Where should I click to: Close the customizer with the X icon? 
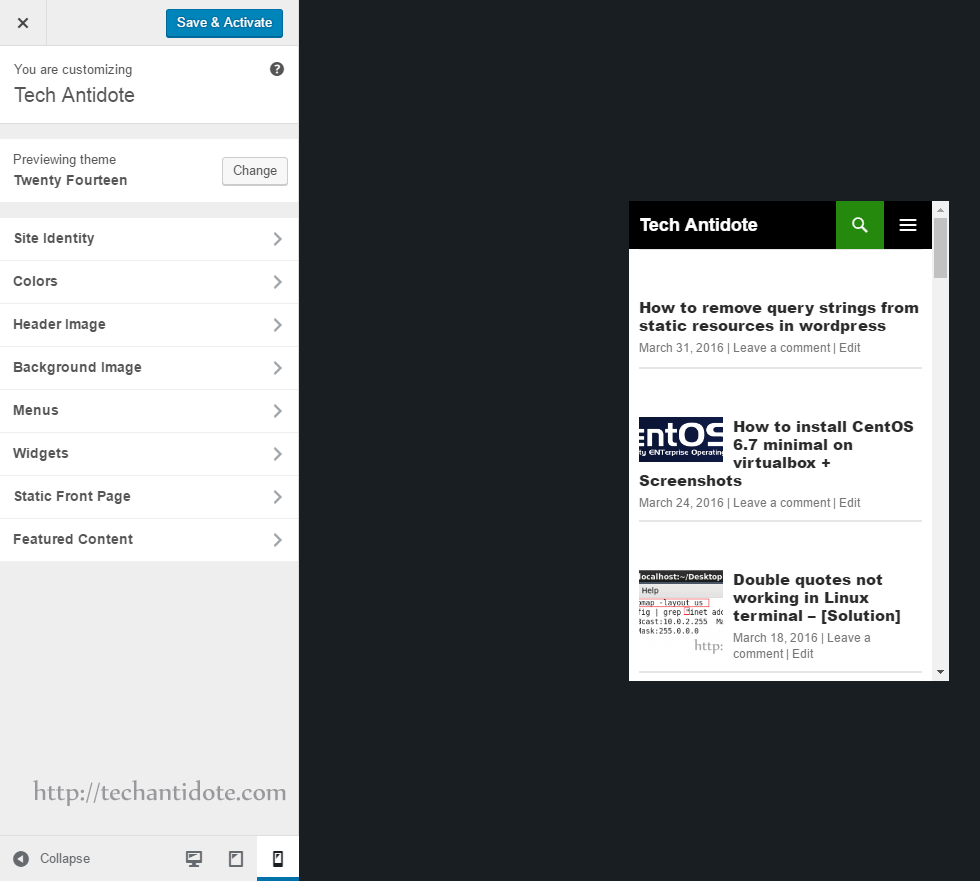pyautogui.click(x=23, y=23)
